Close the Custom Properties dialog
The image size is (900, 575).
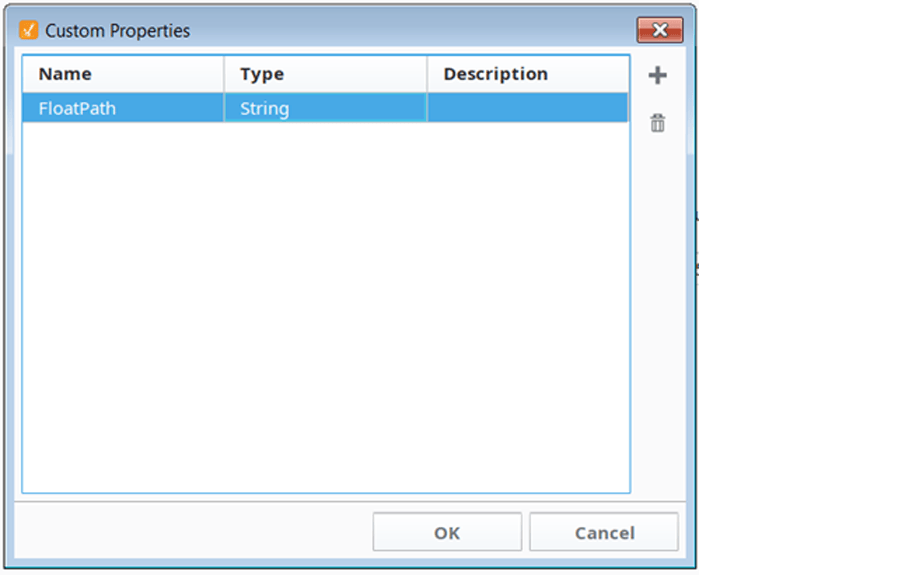click(x=660, y=30)
